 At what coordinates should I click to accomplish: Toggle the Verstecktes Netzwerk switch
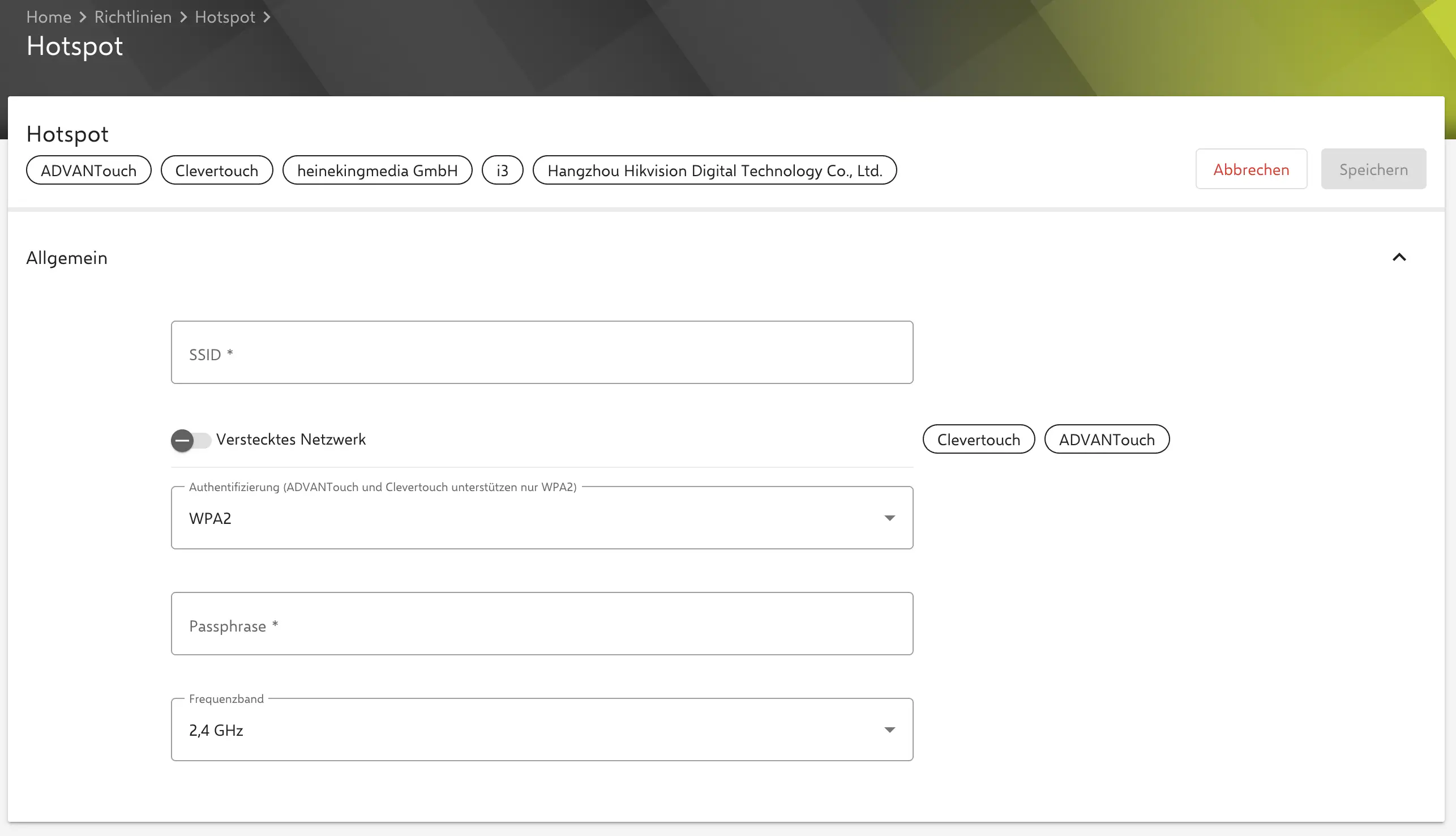point(190,441)
